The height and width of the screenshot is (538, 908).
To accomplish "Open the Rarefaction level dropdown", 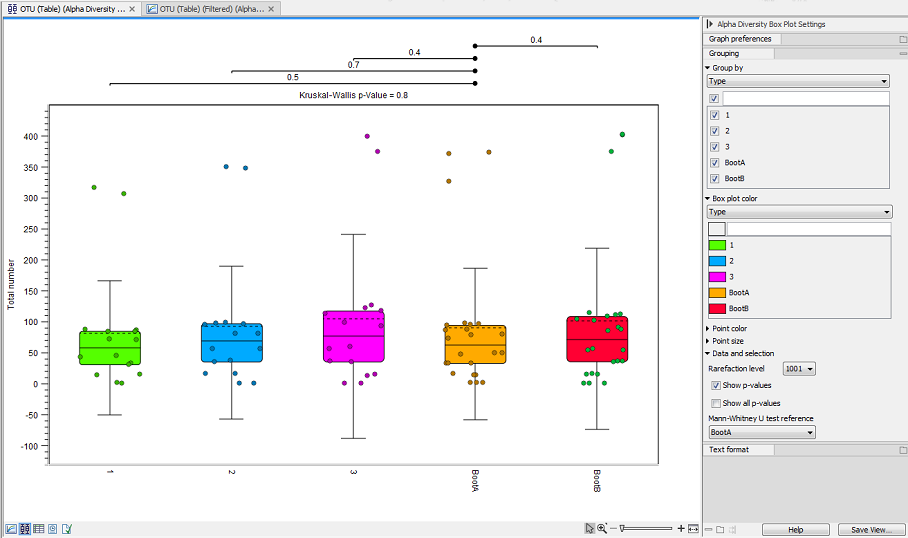I will (x=800, y=369).
